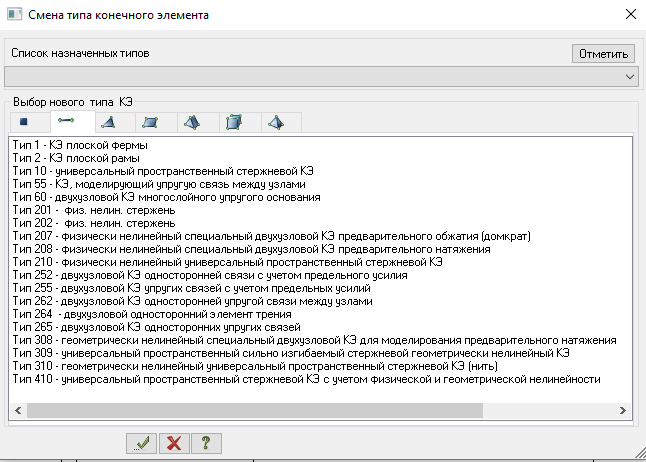Select Тип 60 многослойного упругого основания

pyautogui.click(x=166, y=197)
